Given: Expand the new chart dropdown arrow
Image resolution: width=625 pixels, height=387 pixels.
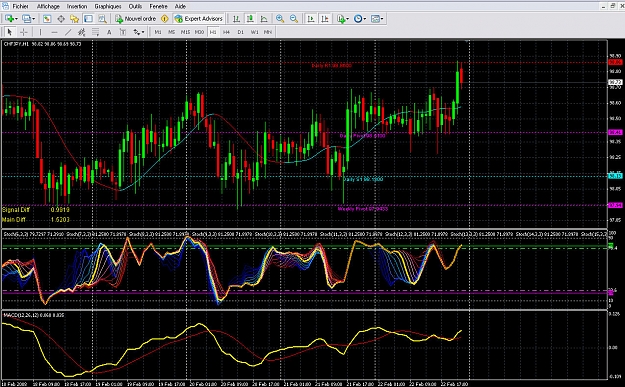Looking at the screenshot, I should click(17, 19).
